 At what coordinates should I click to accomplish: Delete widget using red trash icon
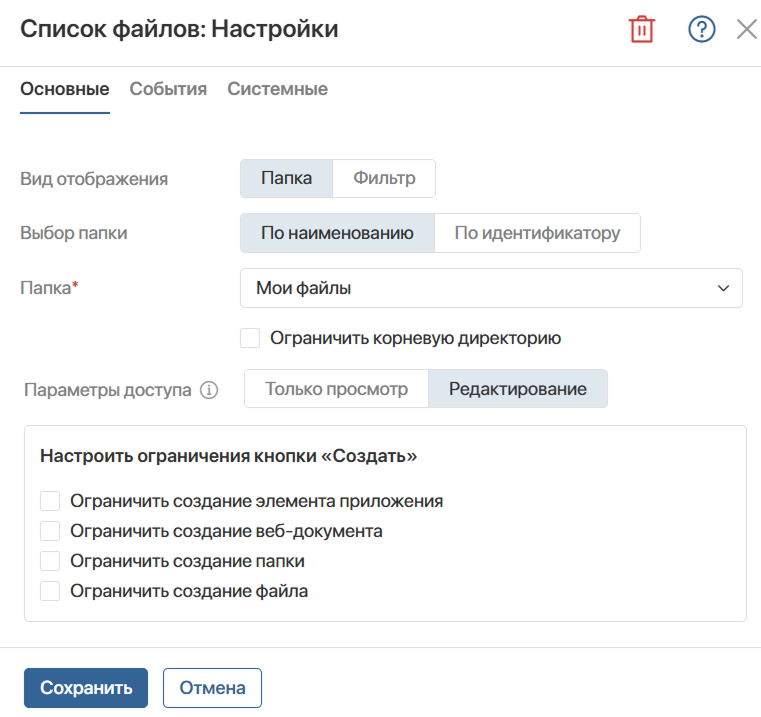pyautogui.click(x=642, y=29)
